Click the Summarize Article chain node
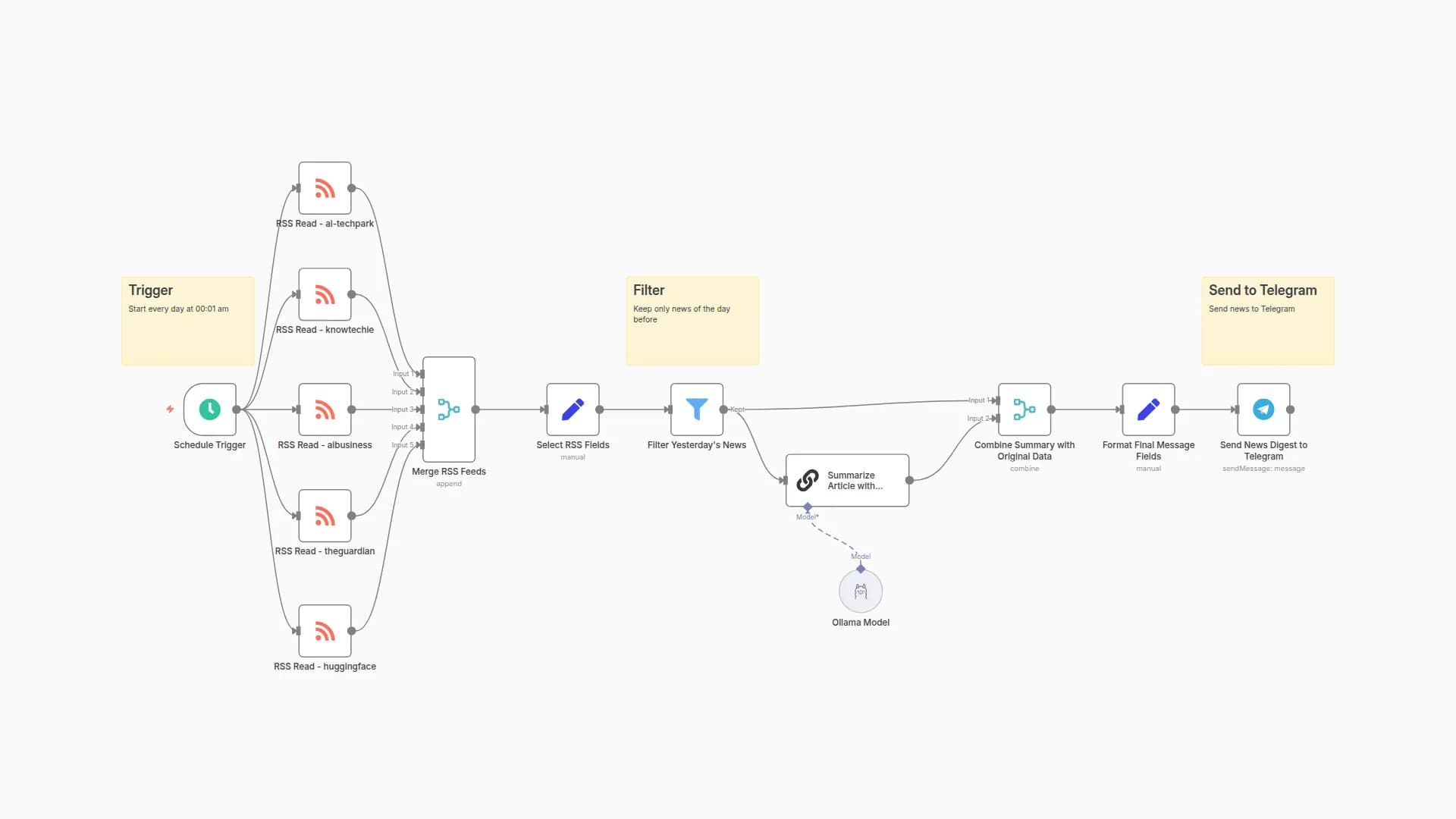The image size is (1456, 819). point(847,480)
